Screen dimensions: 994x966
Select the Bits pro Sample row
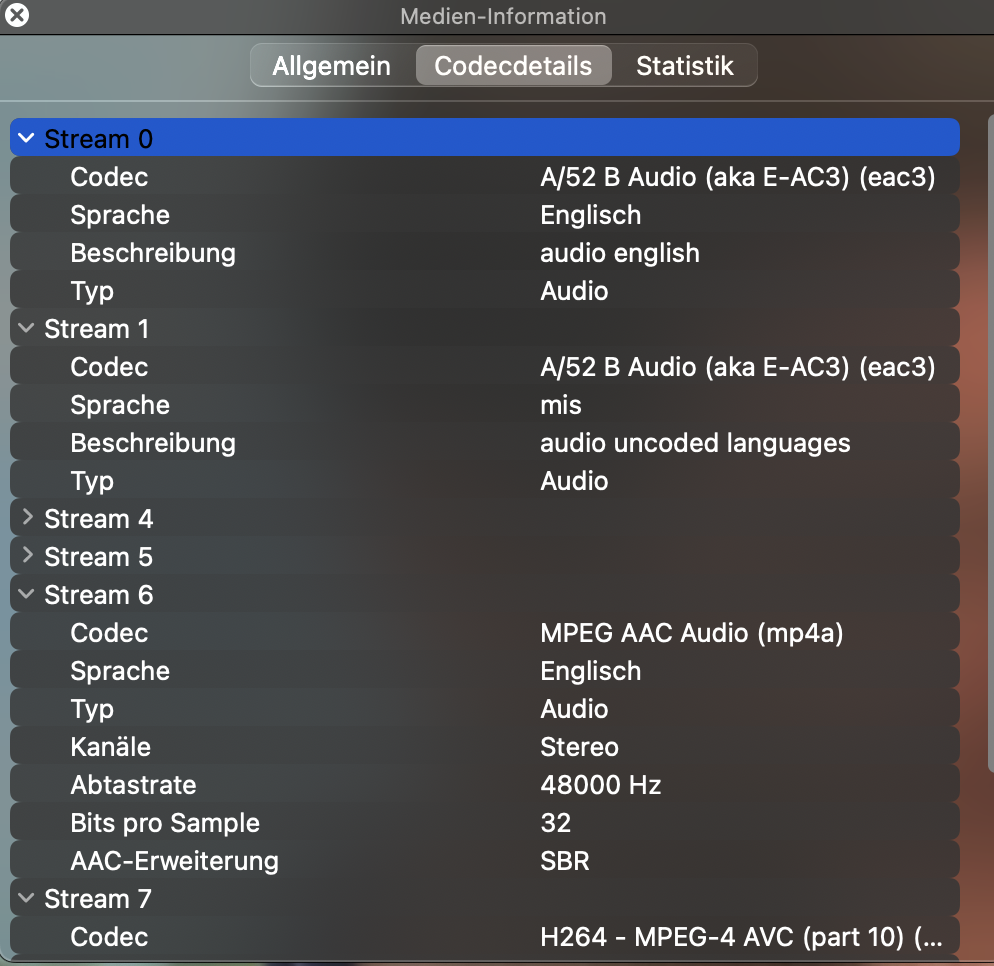click(x=485, y=823)
